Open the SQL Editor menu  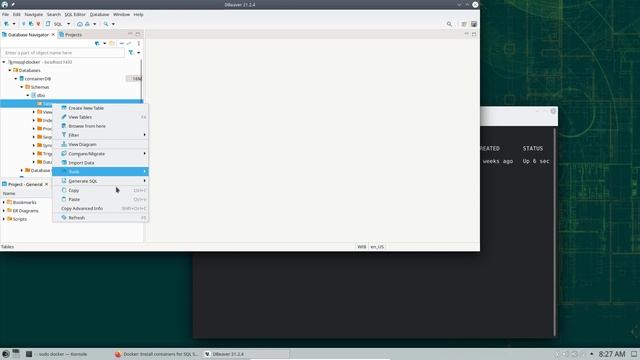click(x=75, y=14)
